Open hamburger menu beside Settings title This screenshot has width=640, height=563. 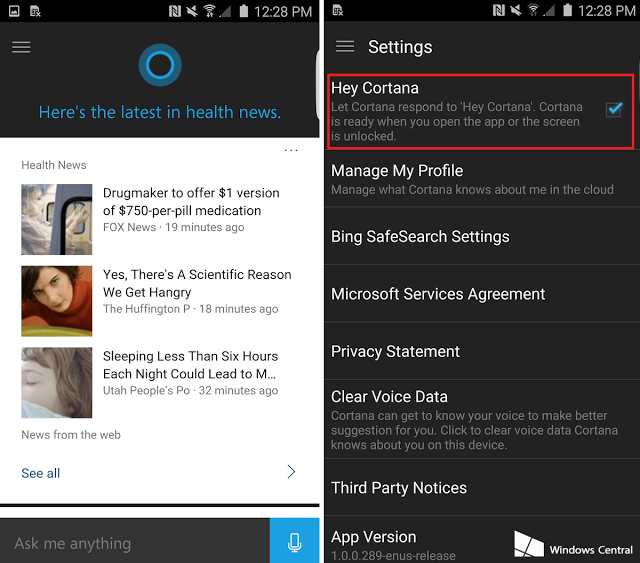tap(345, 47)
